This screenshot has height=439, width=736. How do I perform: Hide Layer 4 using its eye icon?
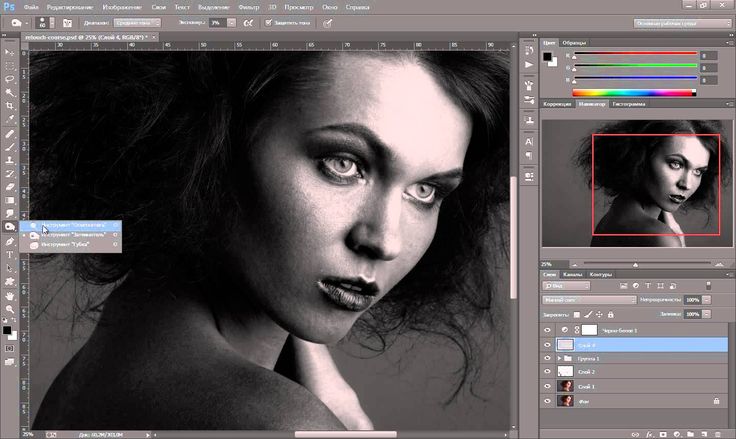tap(546, 342)
